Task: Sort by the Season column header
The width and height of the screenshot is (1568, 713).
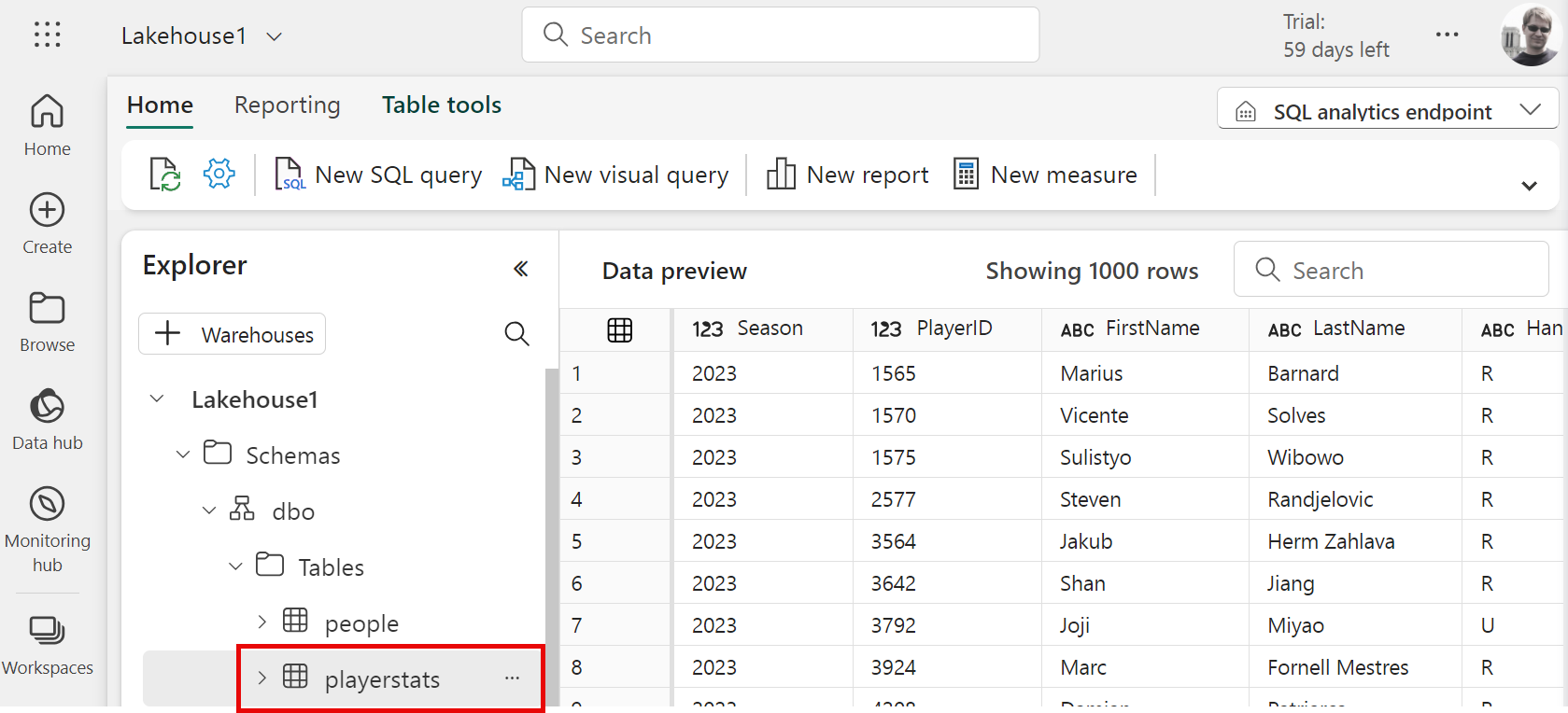Action: [x=761, y=329]
